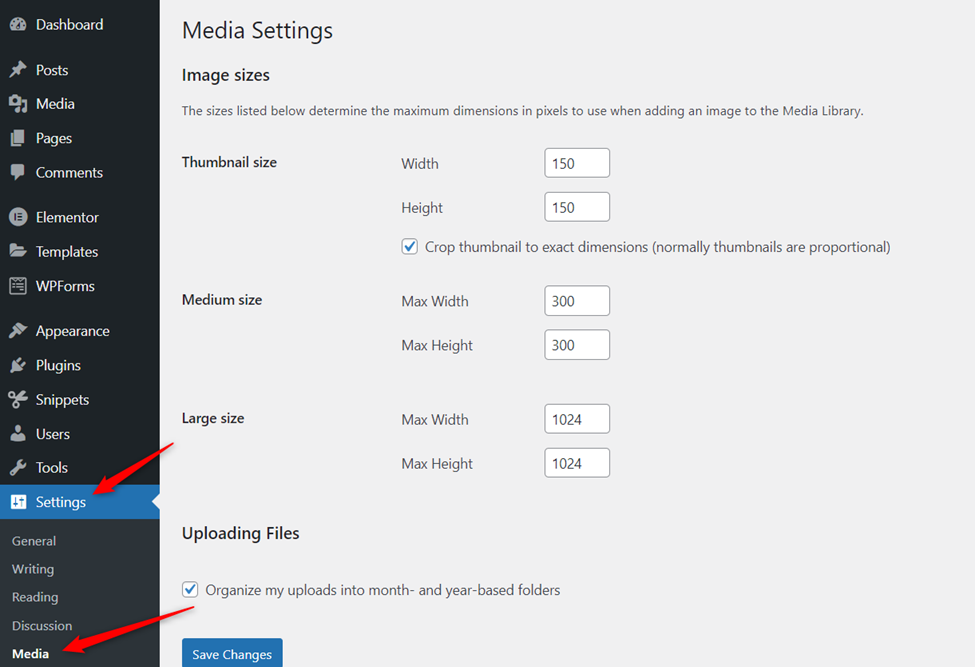The width and height of the screenshot is (975, 667).
Task: Click the Thumbnail Height input field
Action: click(x=576, y=207)
